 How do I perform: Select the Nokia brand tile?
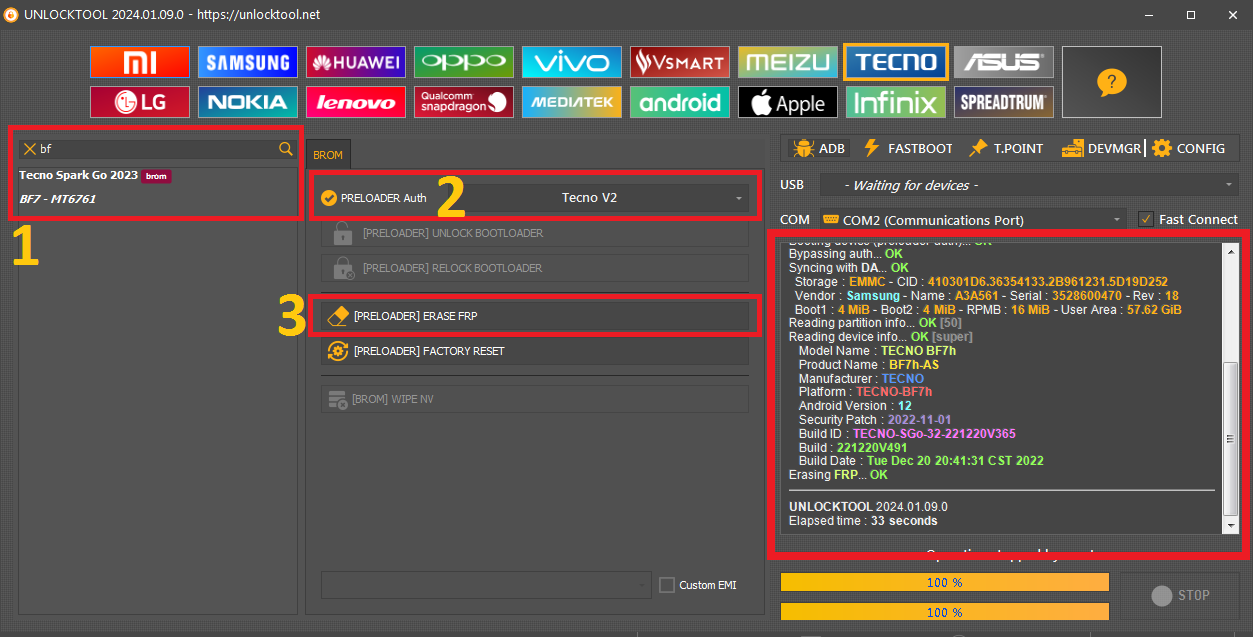point(248,102)
